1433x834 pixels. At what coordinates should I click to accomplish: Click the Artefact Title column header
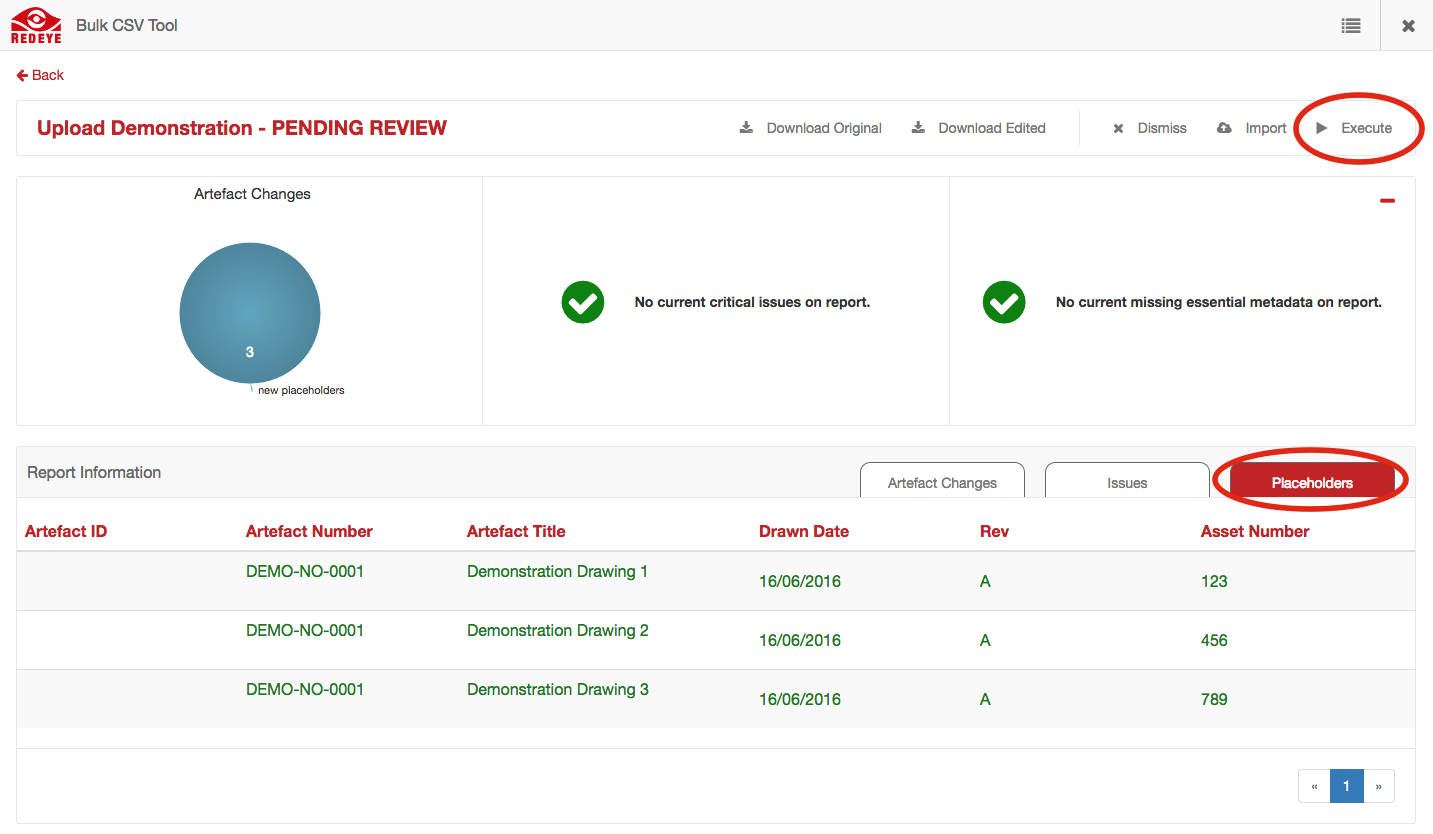tap(516, 531)
